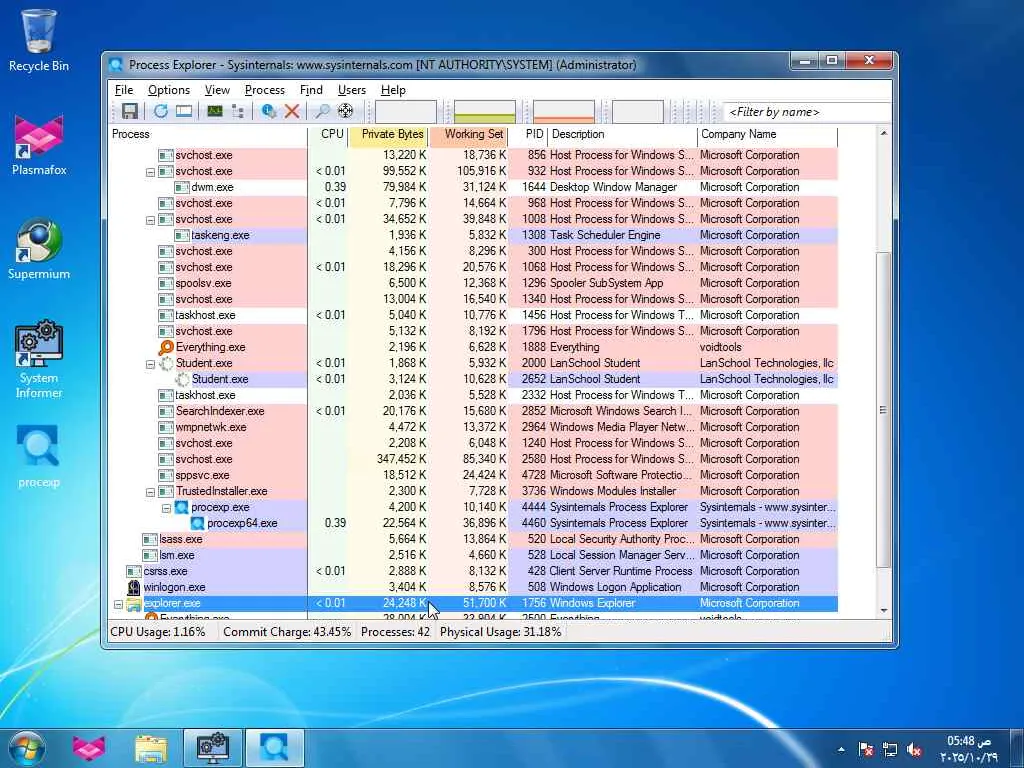The image size is (1024, 768).
Task: Open Properties toolbar icon
Action: pos(268,111)
